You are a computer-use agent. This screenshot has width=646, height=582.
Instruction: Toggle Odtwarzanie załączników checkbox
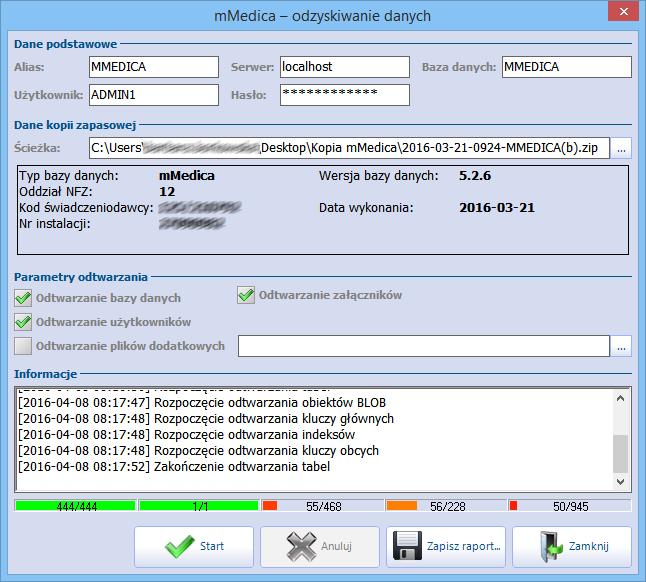click(x=246, y=295)
